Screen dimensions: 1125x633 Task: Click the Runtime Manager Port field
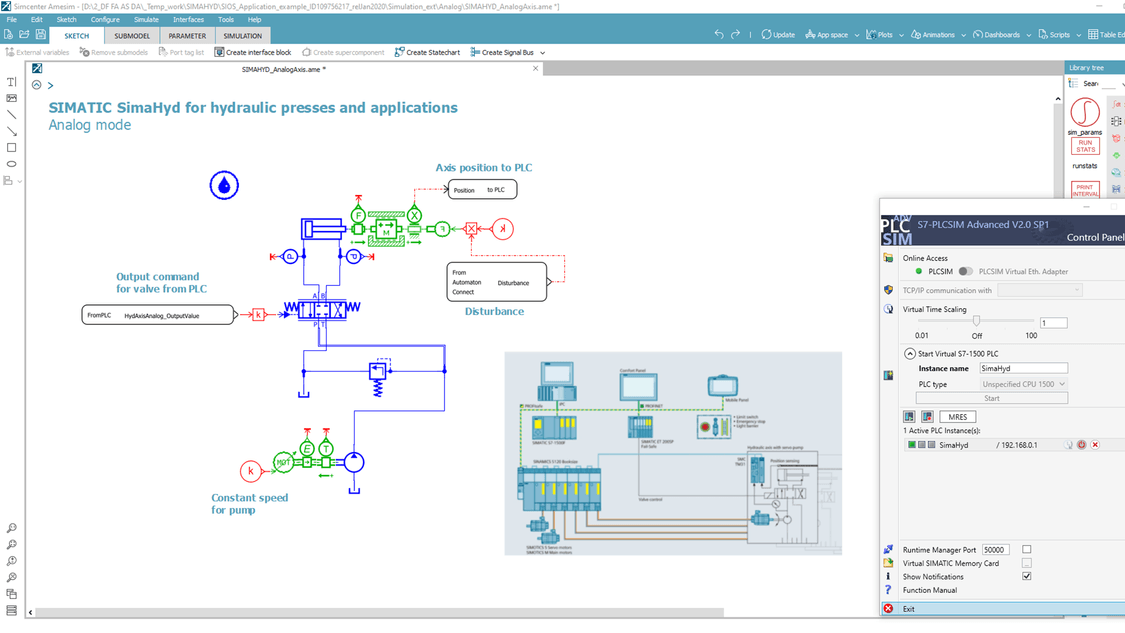pos(996,550)
